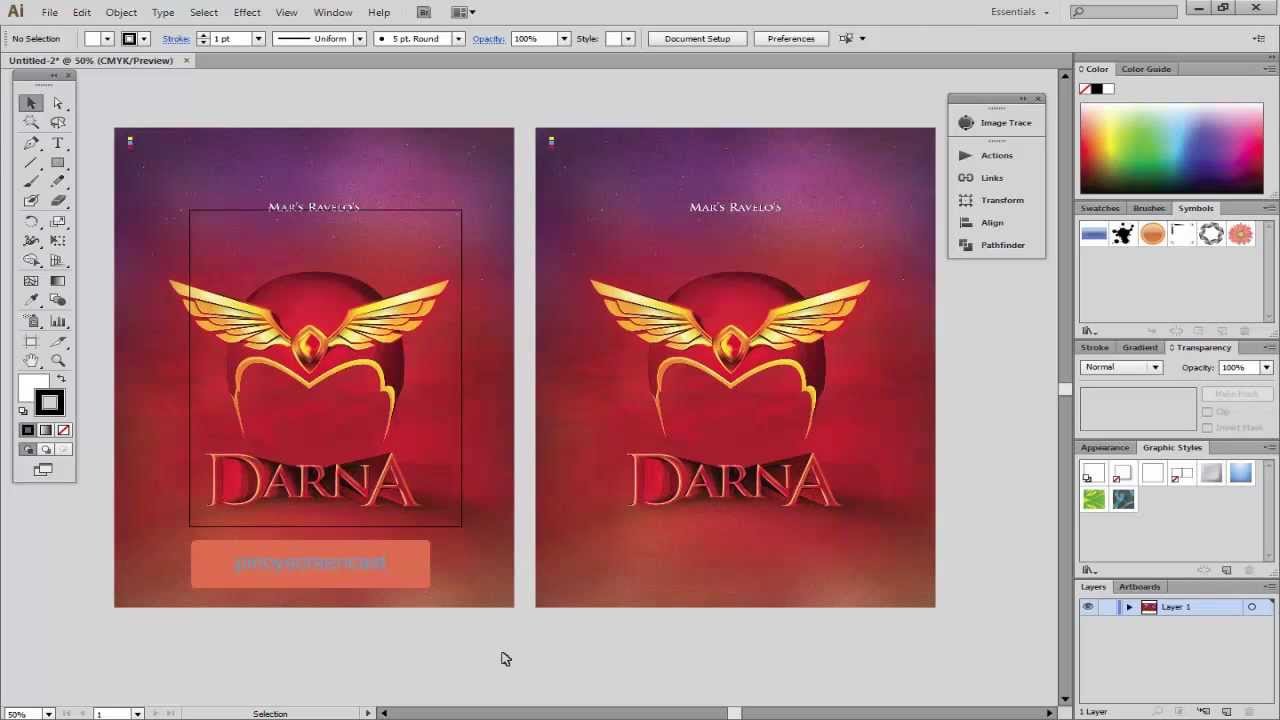The image size is (1280, 720).
Task: Select the Eyedropper tool
Action: coord(31,300)
